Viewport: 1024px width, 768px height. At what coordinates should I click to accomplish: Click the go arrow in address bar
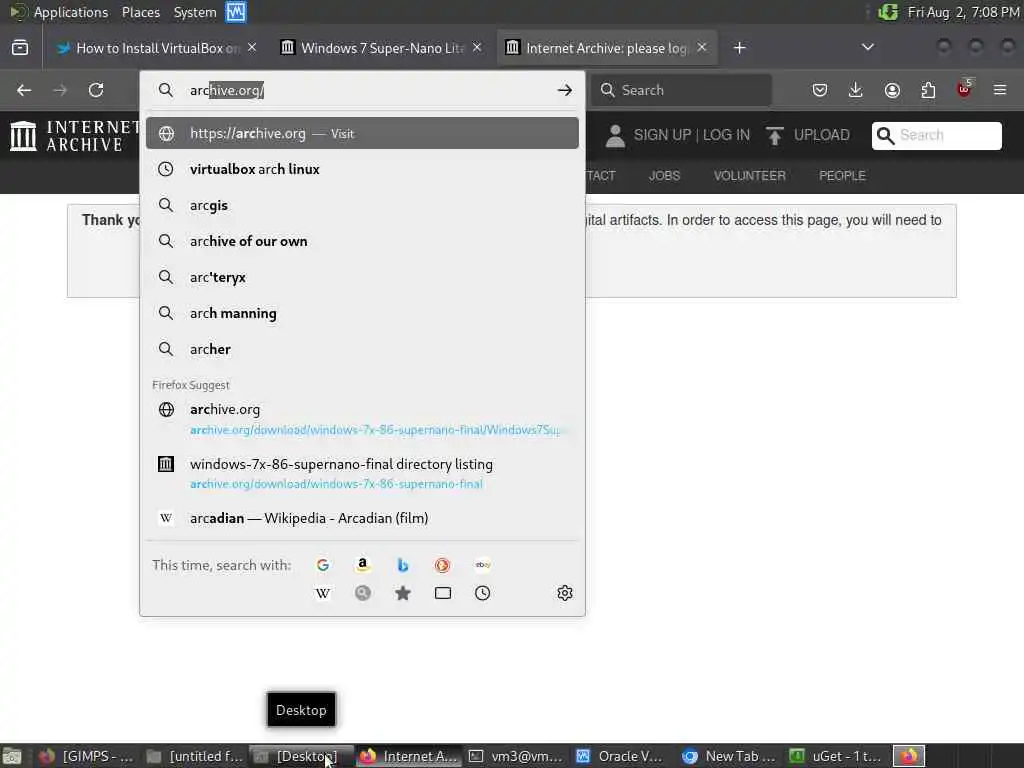pos(565,90)
